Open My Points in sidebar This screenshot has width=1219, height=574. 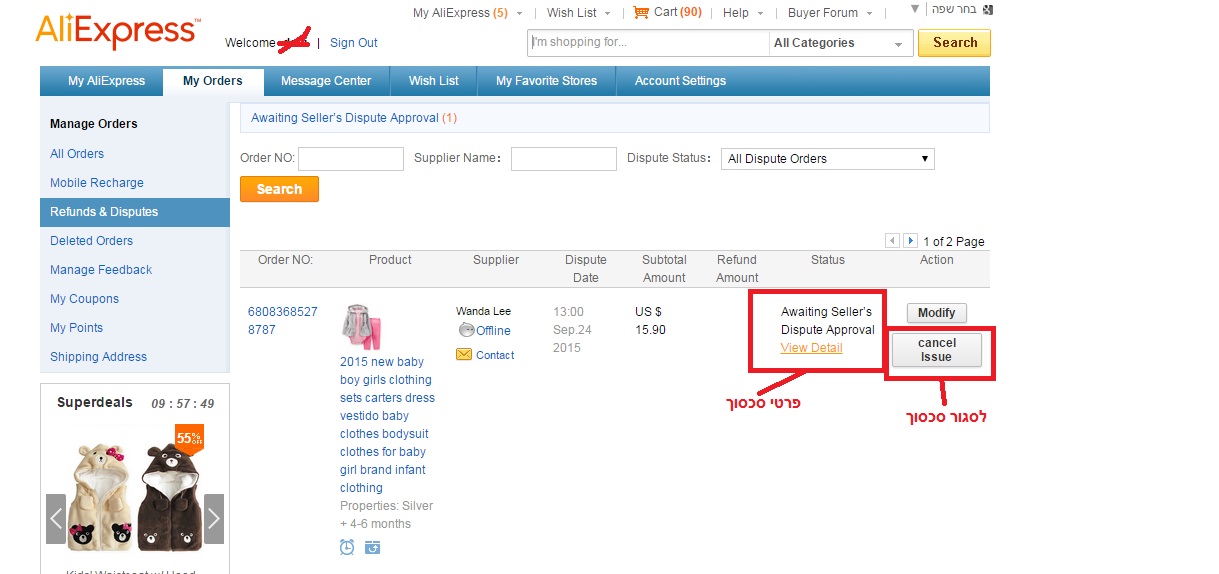tap(77, 328)
